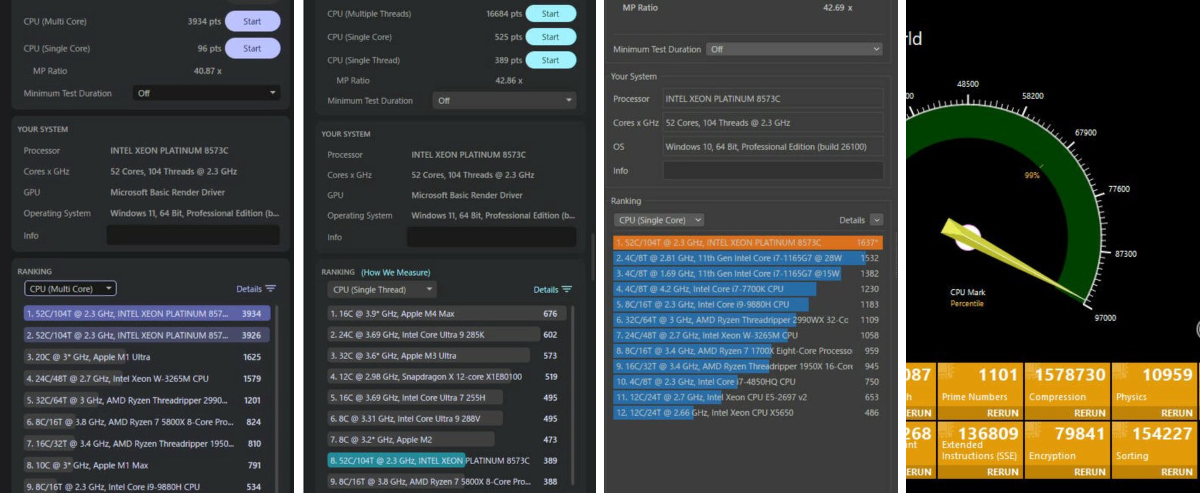Start the 96 pts CPU (Single Core) test
This screenshot has height=493, width=1200.
tap(252, 48)
